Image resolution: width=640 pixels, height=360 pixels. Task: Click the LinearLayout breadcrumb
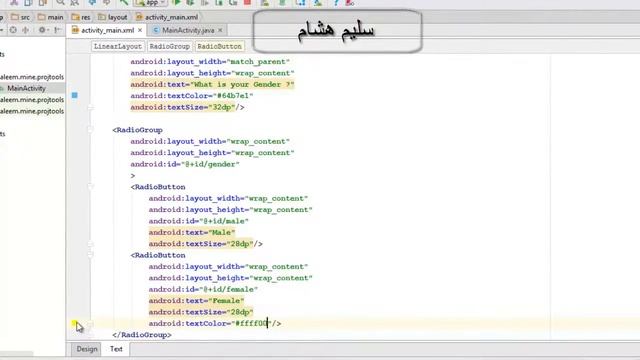[x=118, y=47]
